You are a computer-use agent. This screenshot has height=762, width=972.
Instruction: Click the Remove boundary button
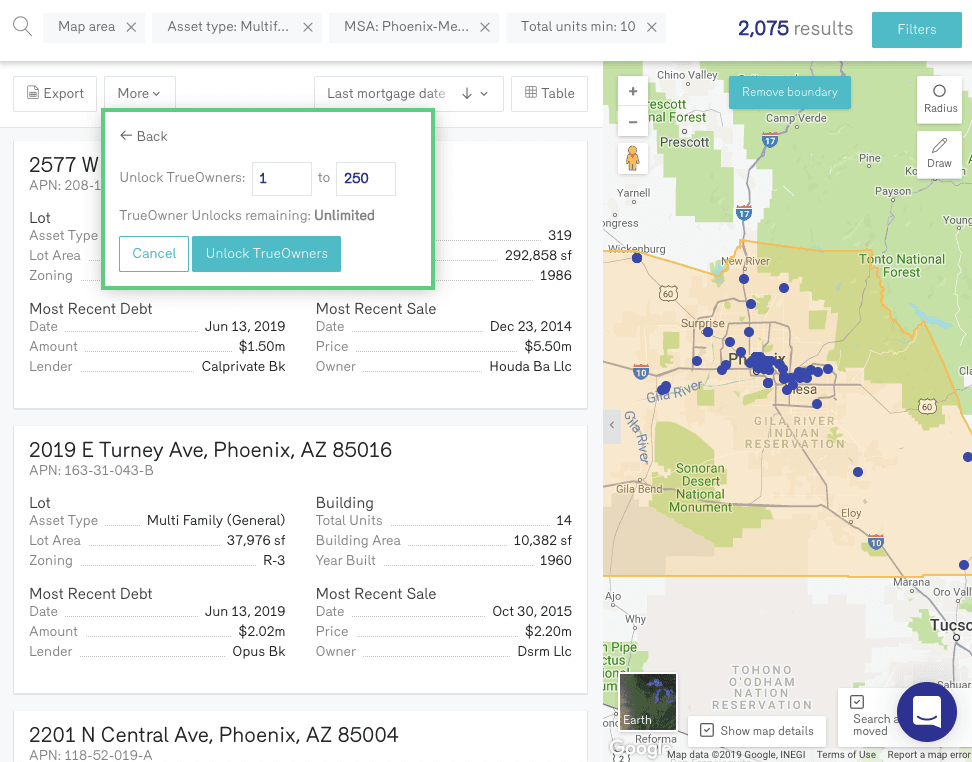789,92
